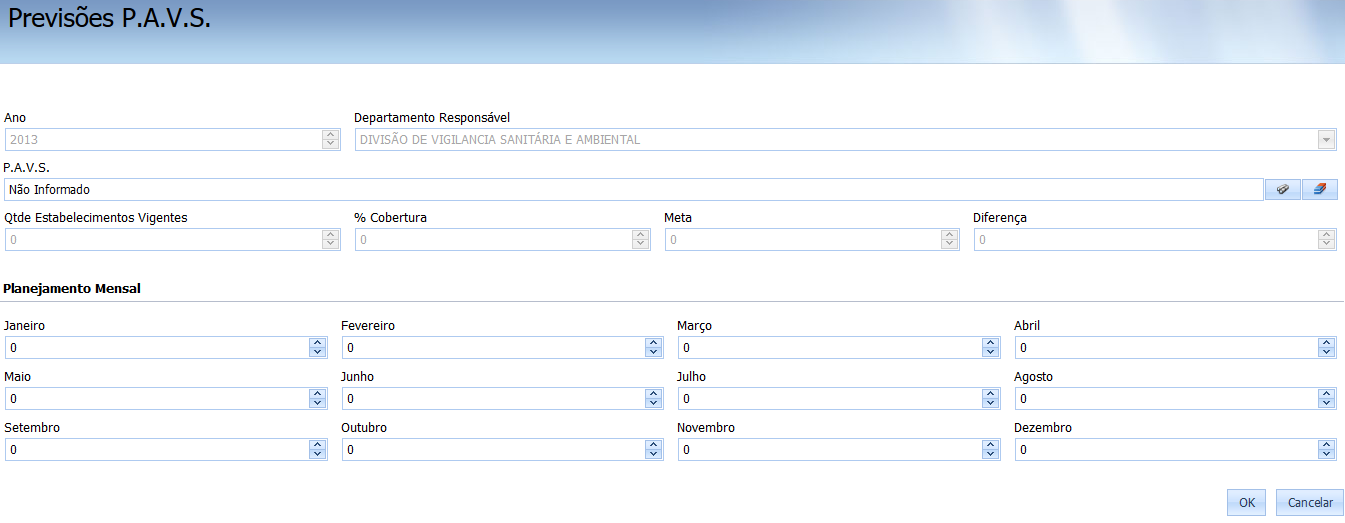Increment the Diferença spinner up arrow
This screenshot has height=523, width=1345.
pos(1327,235)
